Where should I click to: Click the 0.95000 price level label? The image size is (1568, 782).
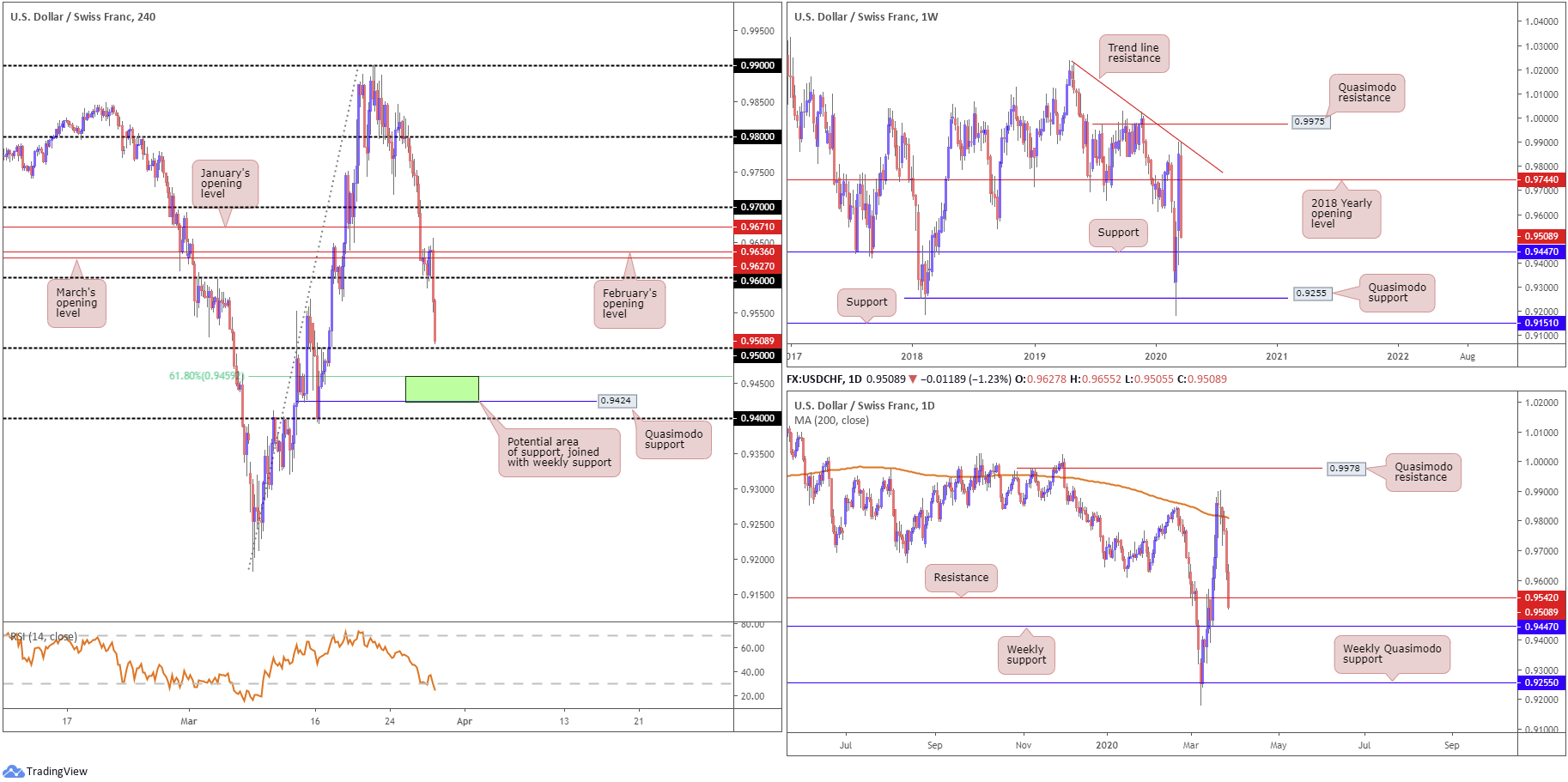(757, 355)
